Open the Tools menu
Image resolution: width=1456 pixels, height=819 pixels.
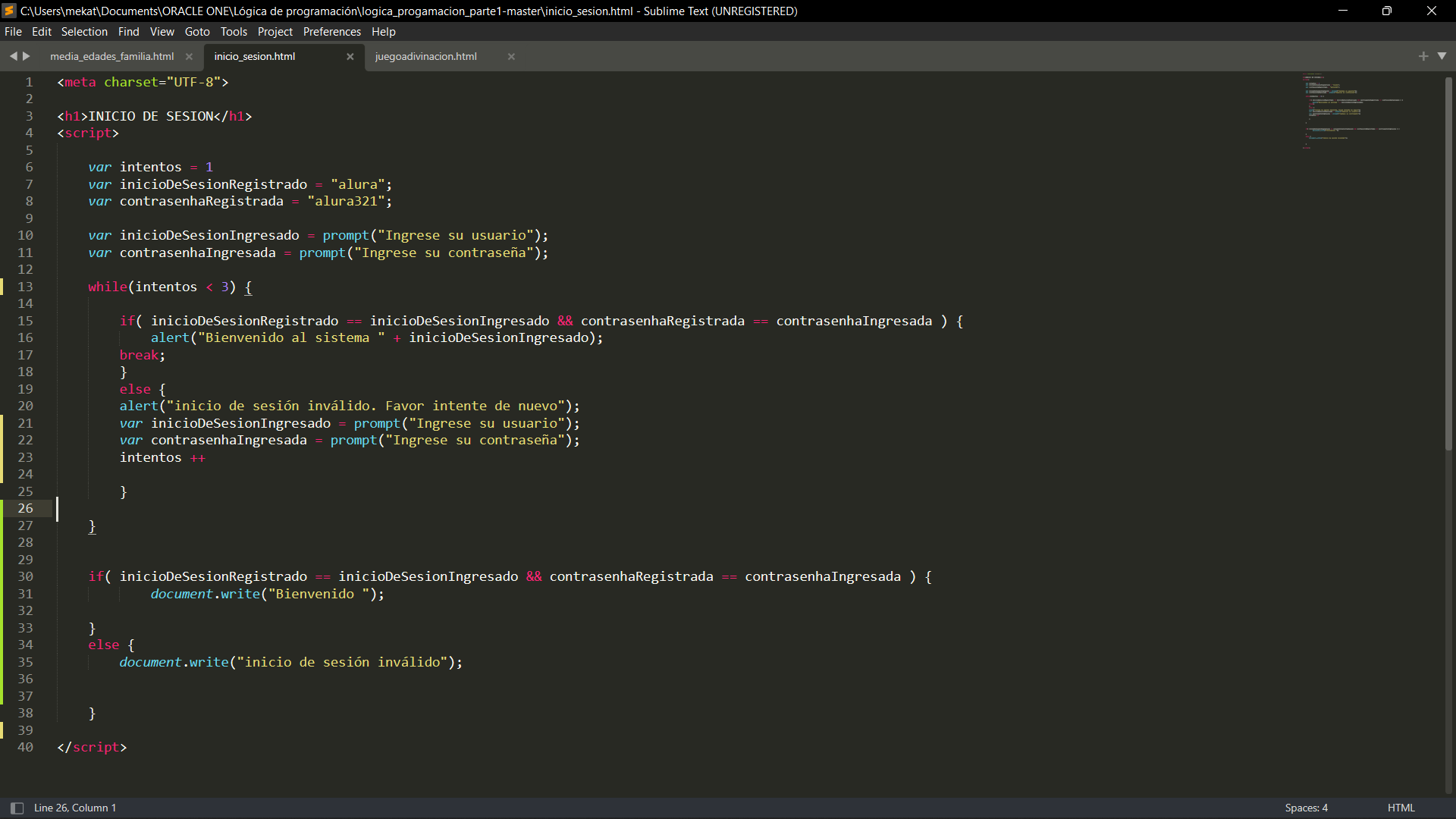coord(234,32)
